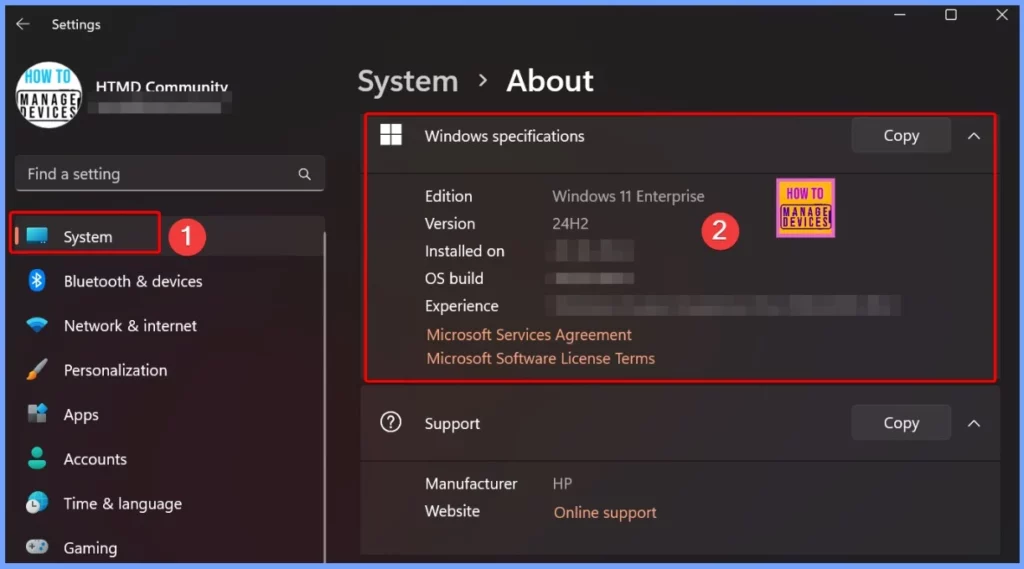1024x569 pixels.
Task: Click the sidebar vertical scrollbar
Action: (325, 397)
